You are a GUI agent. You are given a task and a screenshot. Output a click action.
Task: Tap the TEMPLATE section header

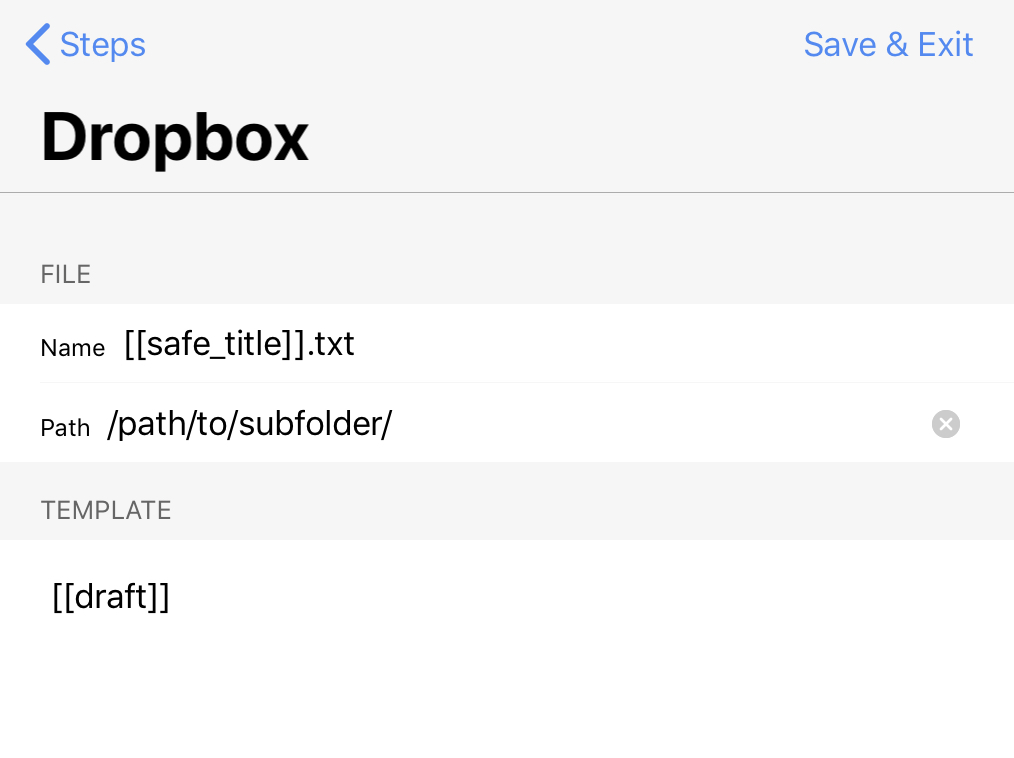[x=105, y=510]
